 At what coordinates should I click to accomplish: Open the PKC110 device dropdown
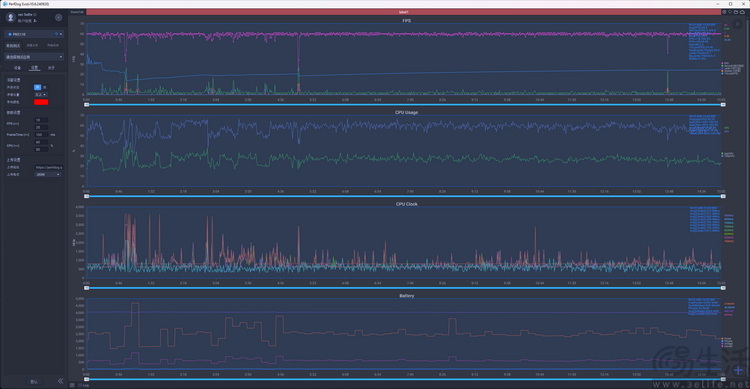click(x=34, y=34)
